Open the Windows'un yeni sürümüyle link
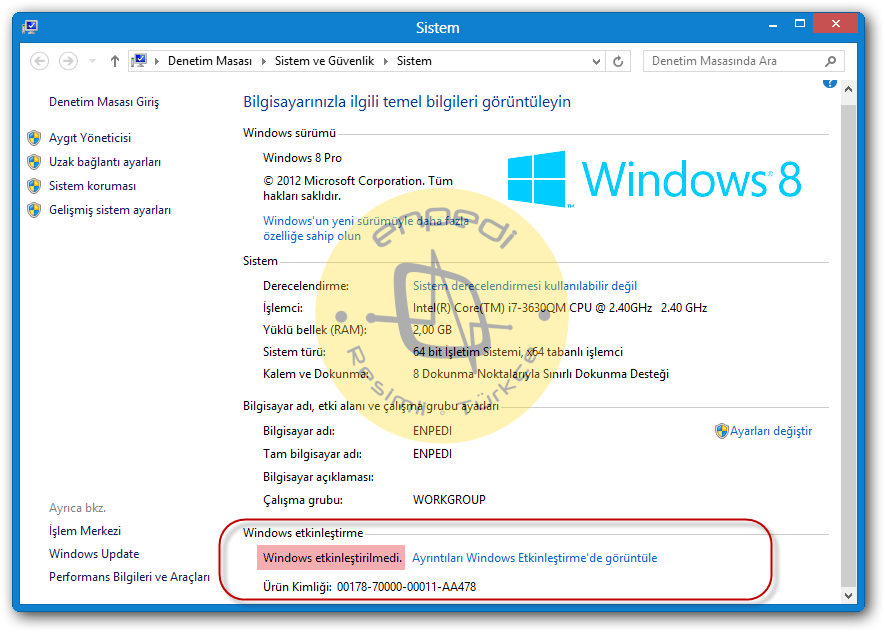Image resolution: width=885 pixels, height=632 pixels. tap(366, 229)
